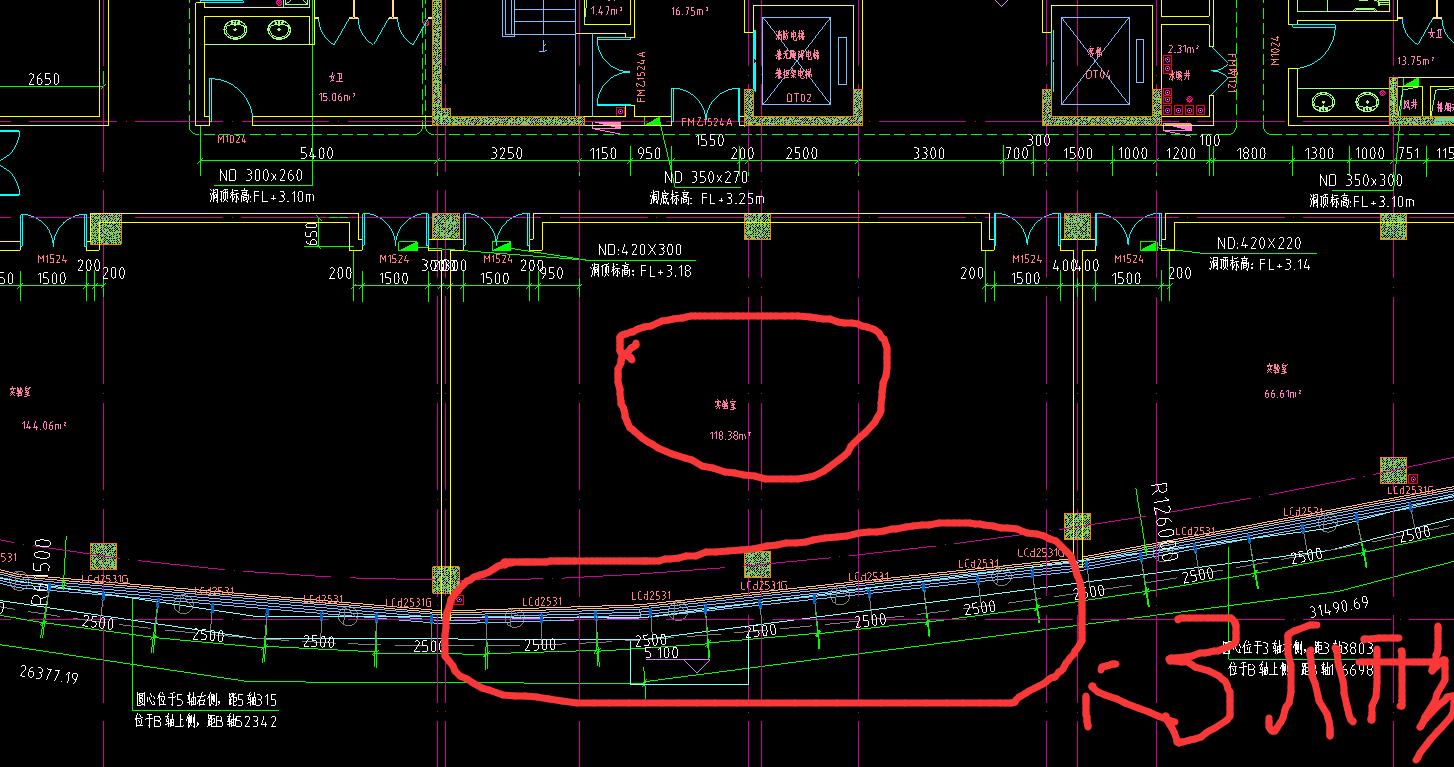Select the 2650 dimension text
Image resolution: width=1454 pixels, height=767 pixels.
pyautogui.click(x=45, y=79)
